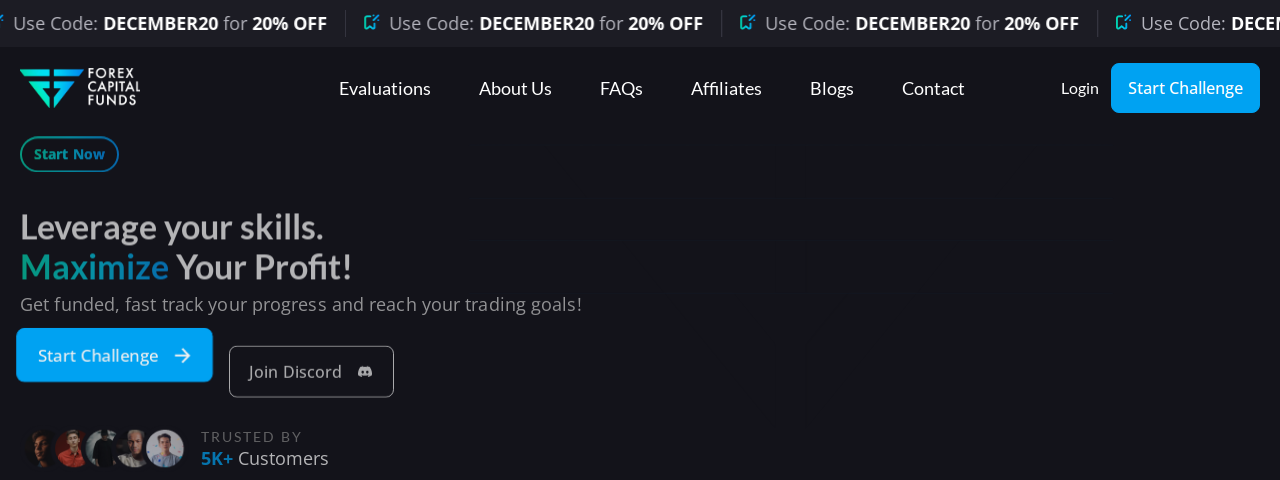Visit the Blogs section
Screen dimensions: 1280x480
click(x=832, y=88)
